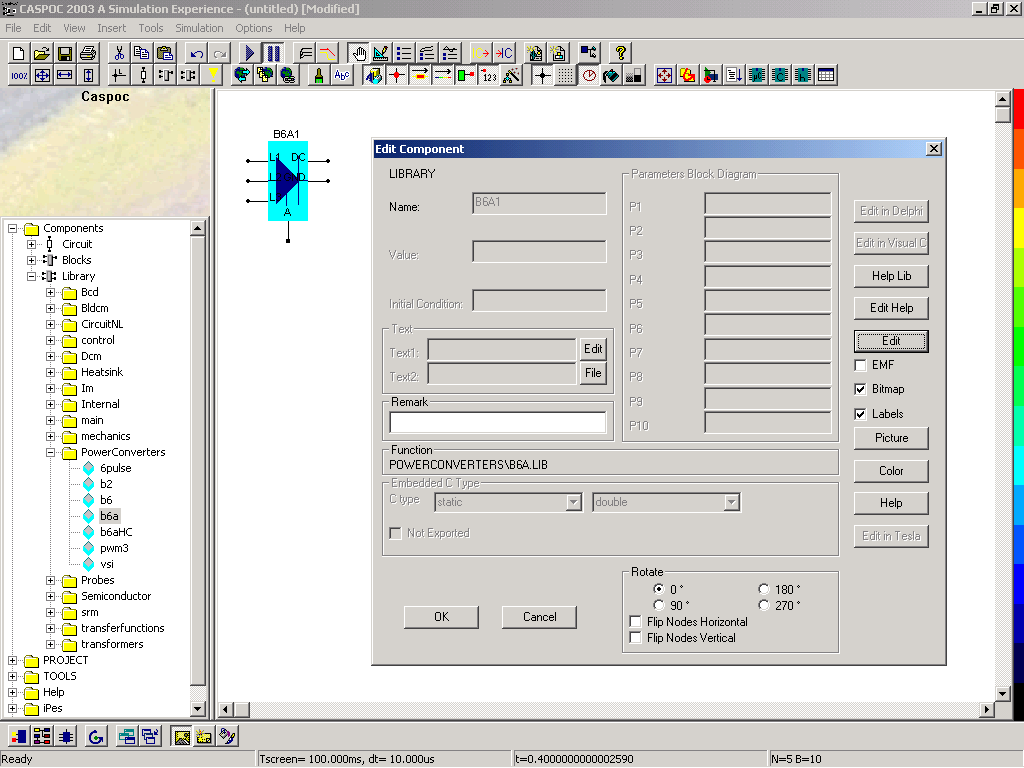Start simulation with the blue play arrow

249,53
